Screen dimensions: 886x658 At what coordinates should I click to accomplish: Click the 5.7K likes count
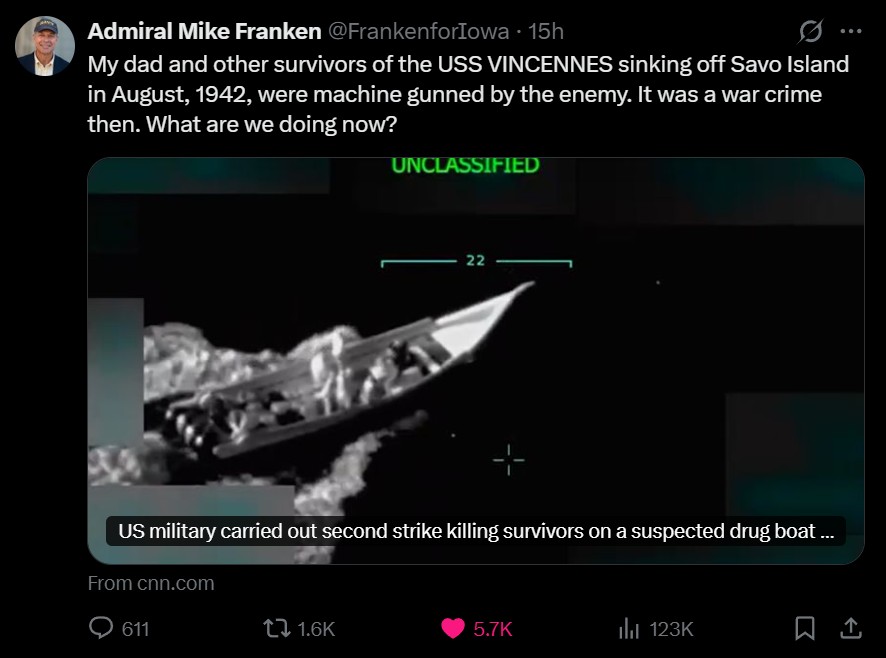(493, 629)
